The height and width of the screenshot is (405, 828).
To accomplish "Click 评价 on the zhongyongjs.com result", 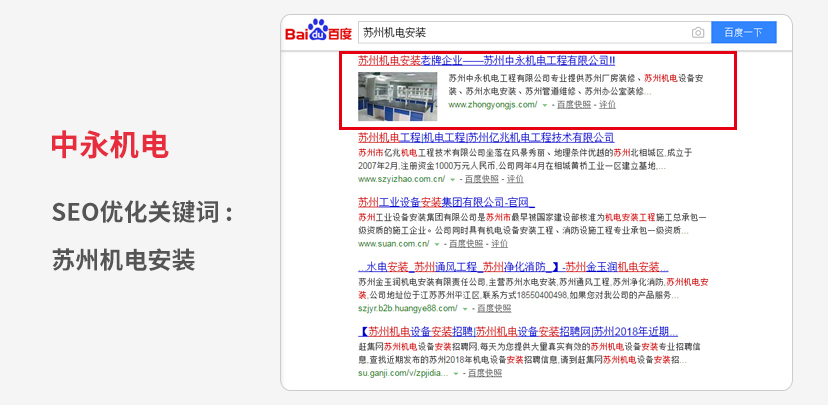I will 607,104.
